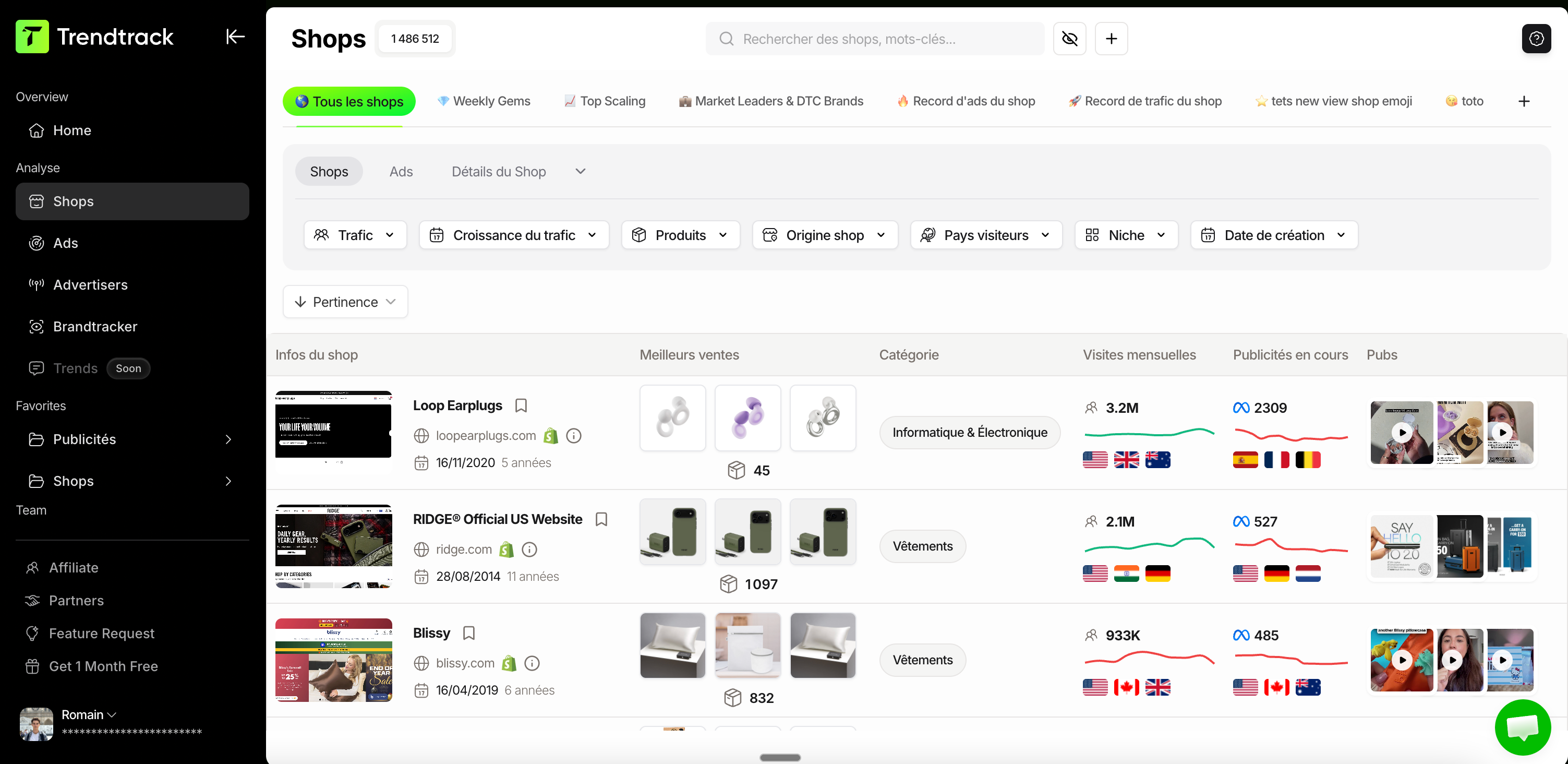This screenshot has width=1568, height=764.
Task: Click the plus button next to search bar
Action: pyautogui.click(x=1111, y=39)
